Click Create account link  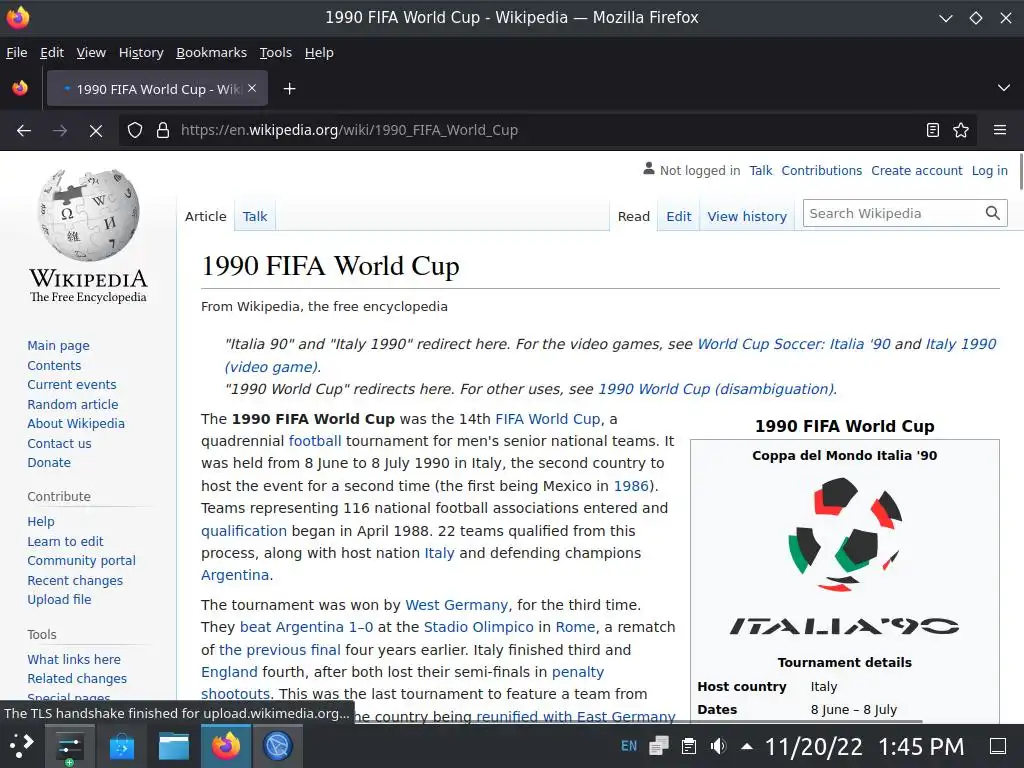coord(916,170)
